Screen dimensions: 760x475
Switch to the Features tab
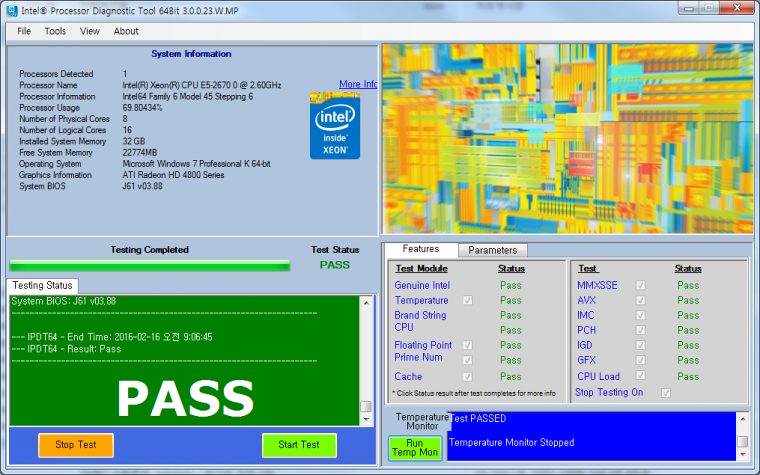[x=421, y=249]
